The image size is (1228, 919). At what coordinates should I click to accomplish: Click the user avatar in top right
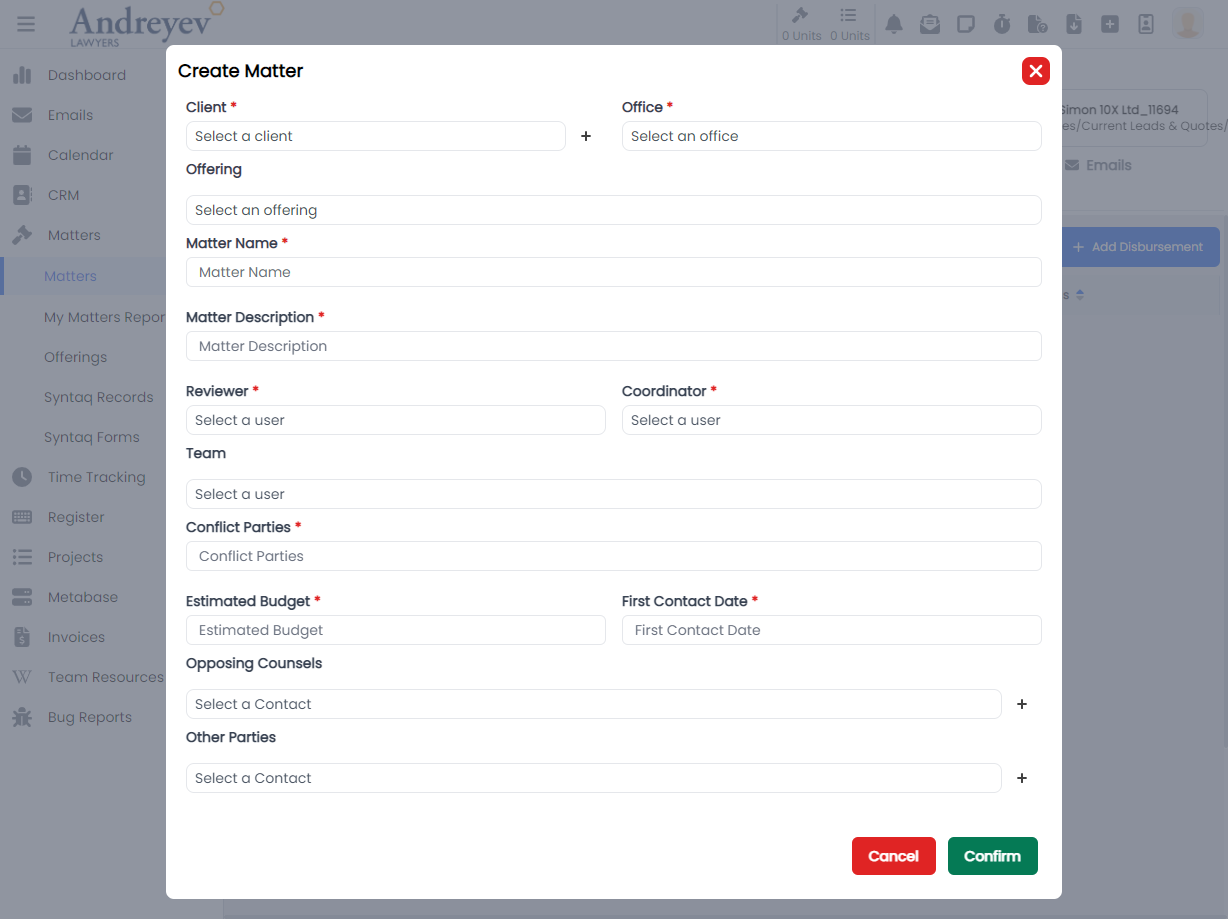(x=1187, y=23)
